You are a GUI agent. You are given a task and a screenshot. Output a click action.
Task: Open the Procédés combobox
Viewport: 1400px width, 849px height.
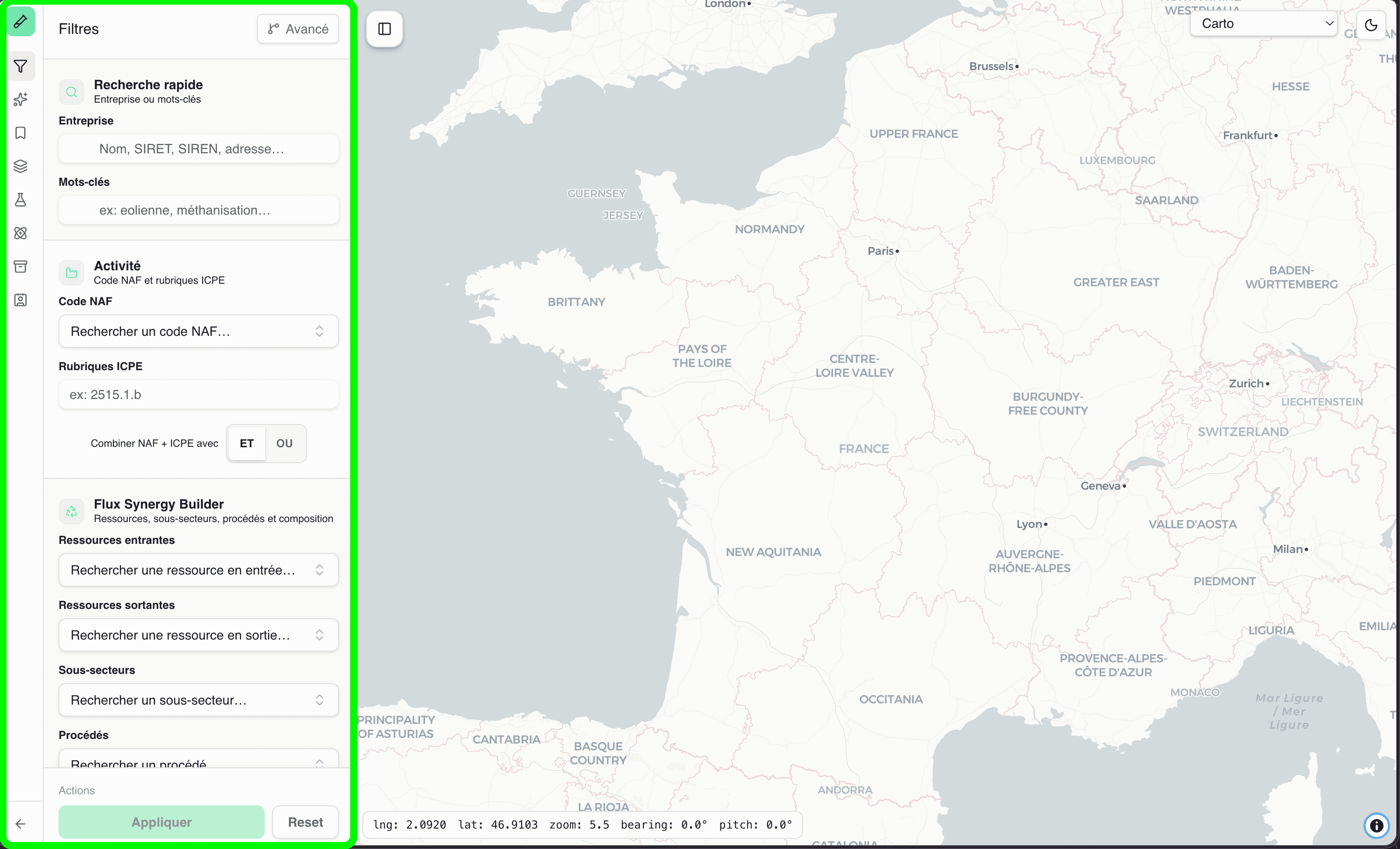(x=199, y=758)
